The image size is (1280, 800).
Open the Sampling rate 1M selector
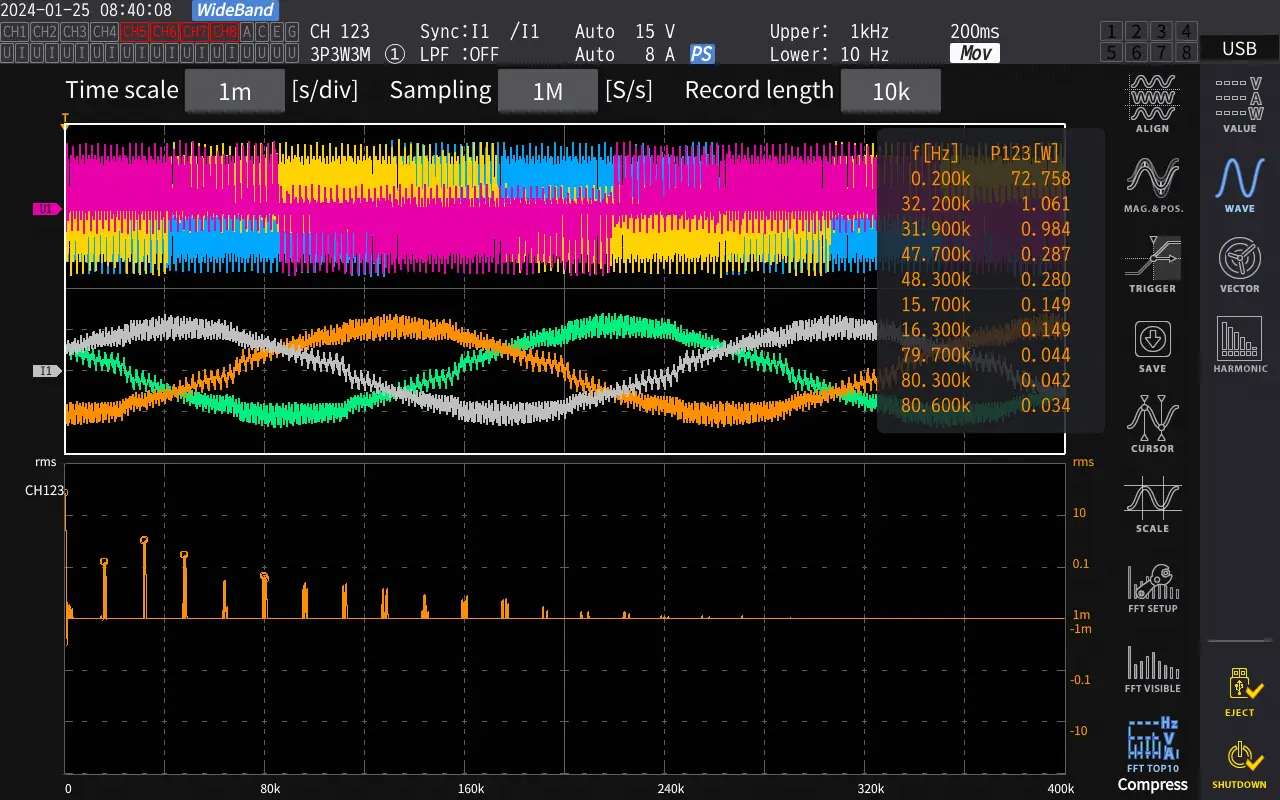[x=547, y=90]
